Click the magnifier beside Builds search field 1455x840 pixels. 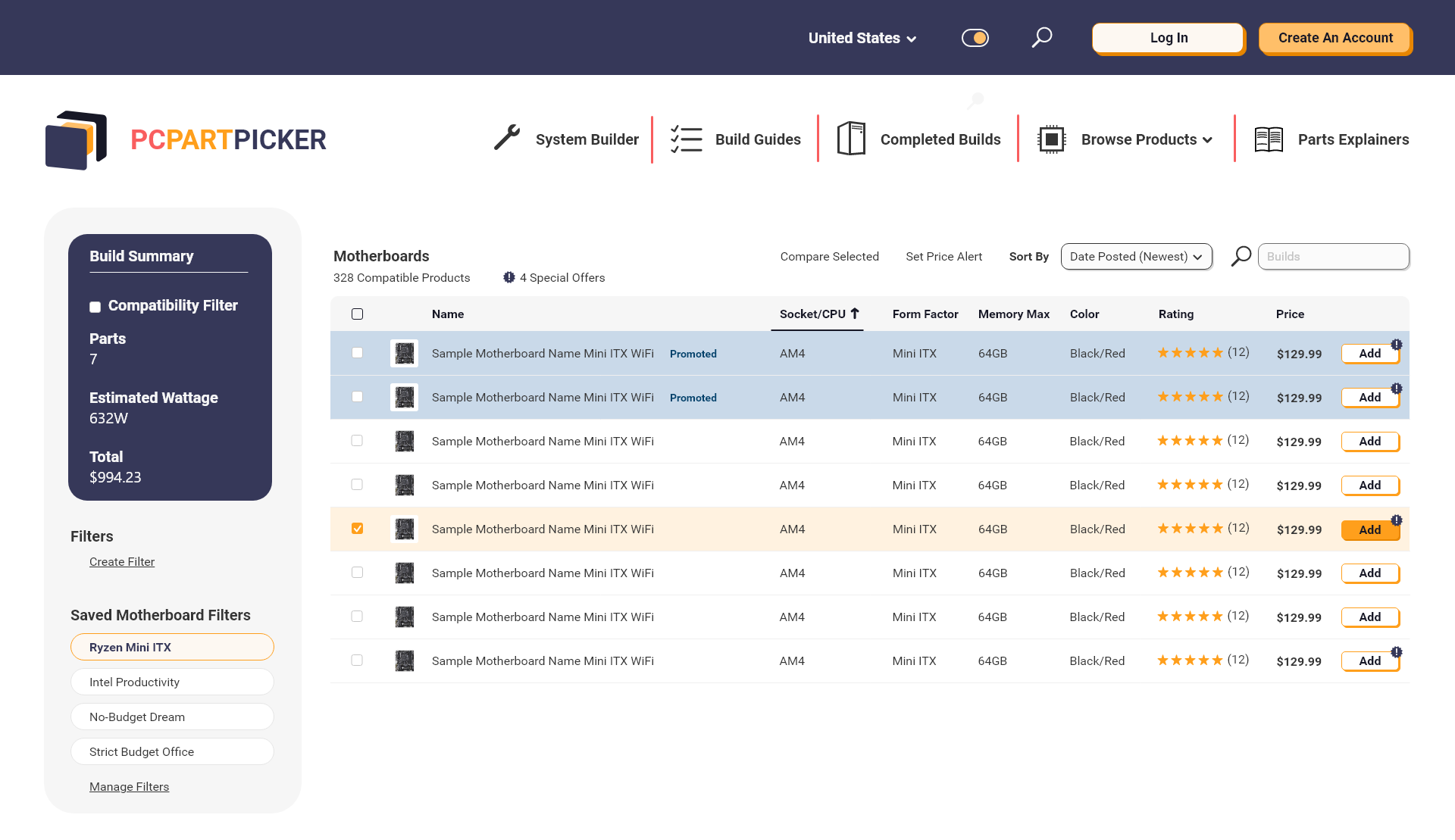click(x=1241, y=256)
